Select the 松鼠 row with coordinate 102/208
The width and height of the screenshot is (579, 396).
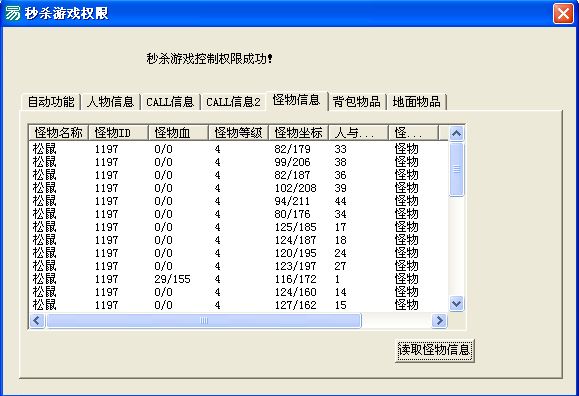pyautogui.click(x=239, y=188)
